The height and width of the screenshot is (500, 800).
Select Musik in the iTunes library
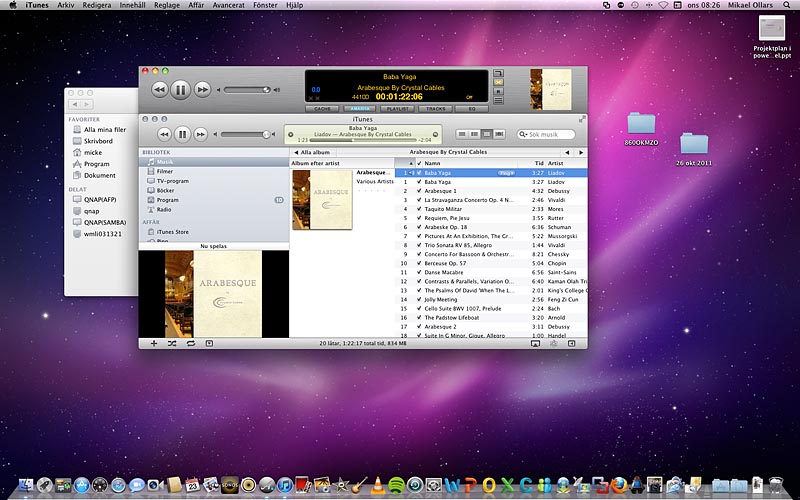[x=214, y=162]
